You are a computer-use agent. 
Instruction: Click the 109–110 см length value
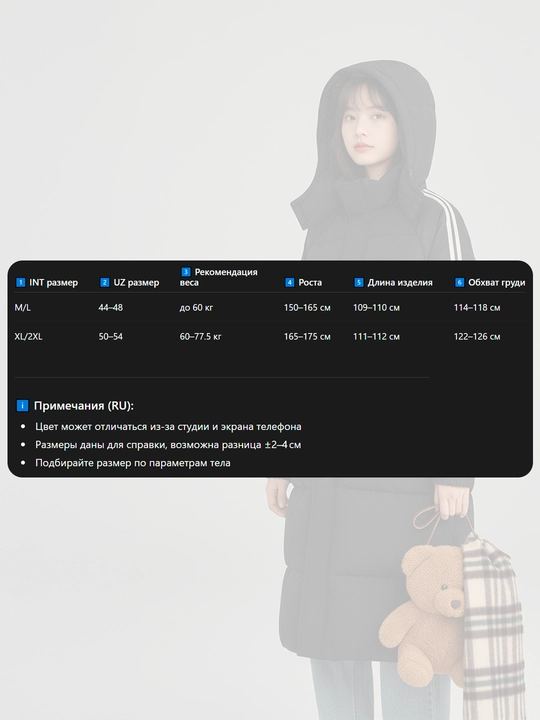377,308
